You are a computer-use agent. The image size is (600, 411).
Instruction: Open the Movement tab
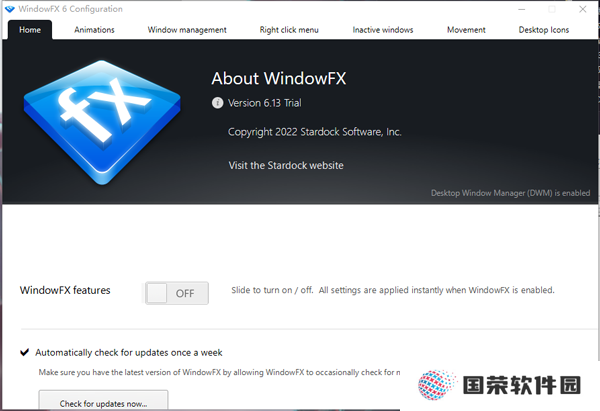pos(466,30)
